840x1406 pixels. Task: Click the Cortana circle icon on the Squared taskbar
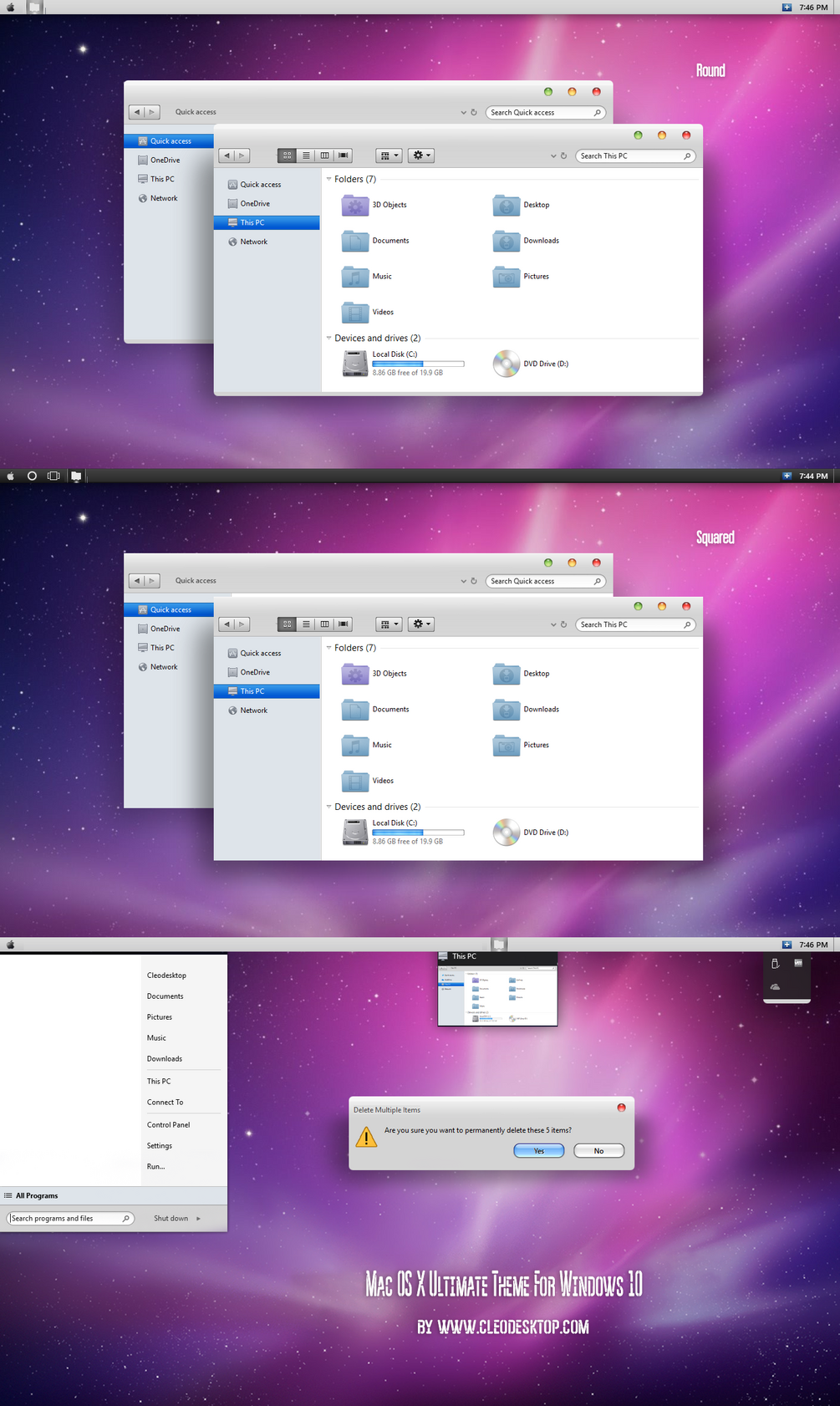tap(32, 476)
